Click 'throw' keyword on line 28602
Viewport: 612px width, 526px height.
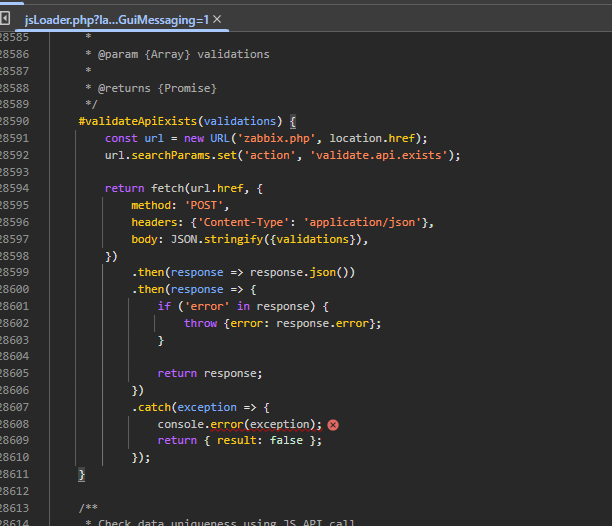pos(200,323)
